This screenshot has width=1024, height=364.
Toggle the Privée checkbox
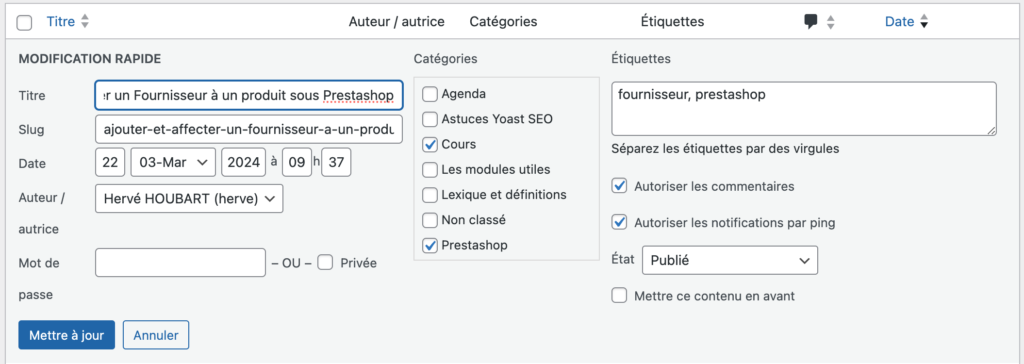point(326,263)
